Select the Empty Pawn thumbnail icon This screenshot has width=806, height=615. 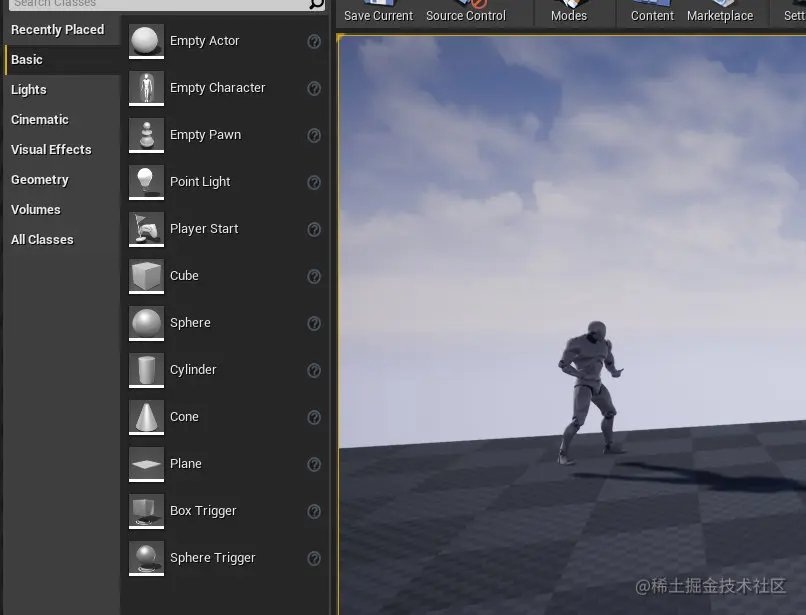coord(146,135)
